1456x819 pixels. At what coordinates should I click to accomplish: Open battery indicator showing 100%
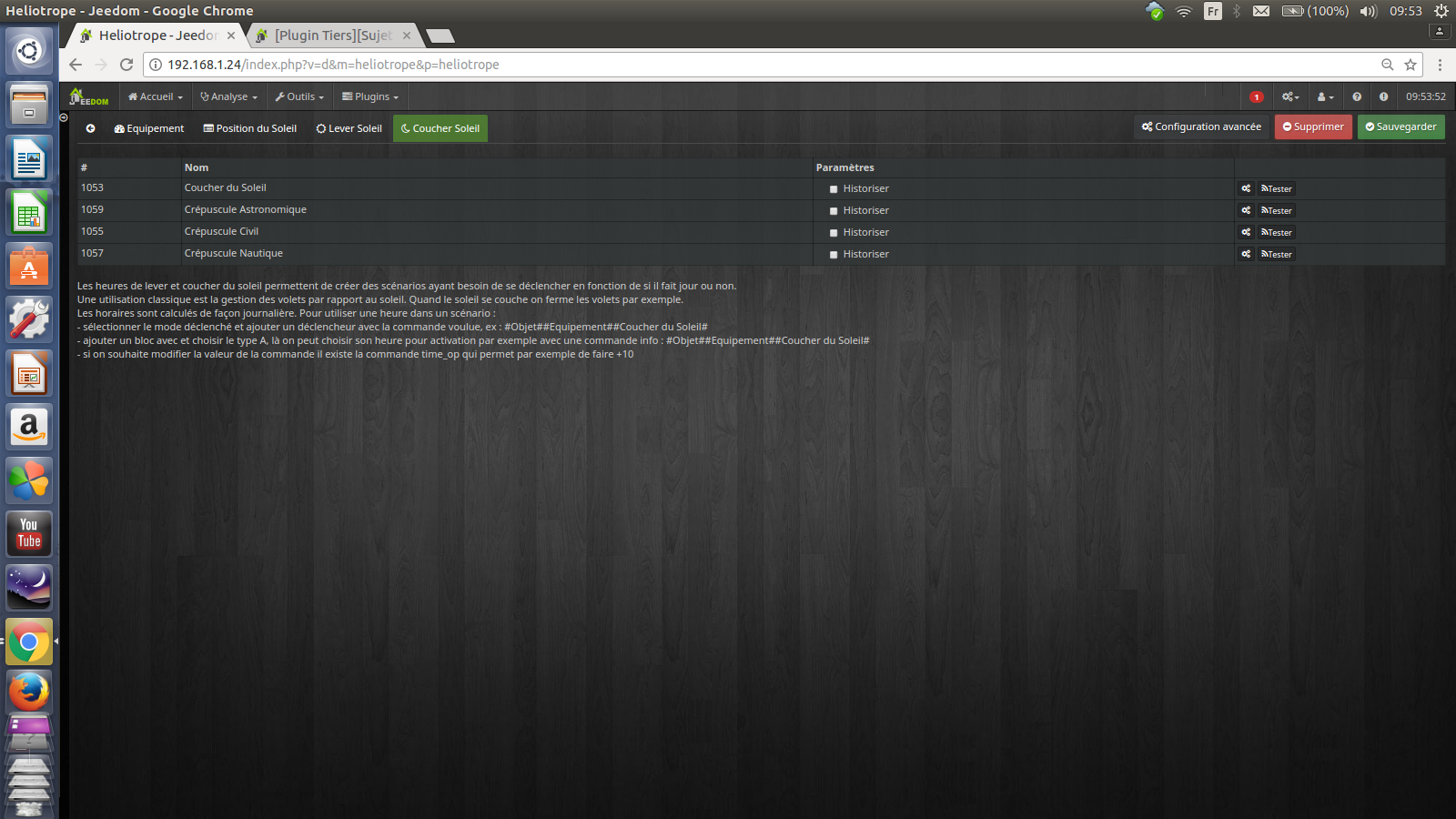coord(1315,11)
